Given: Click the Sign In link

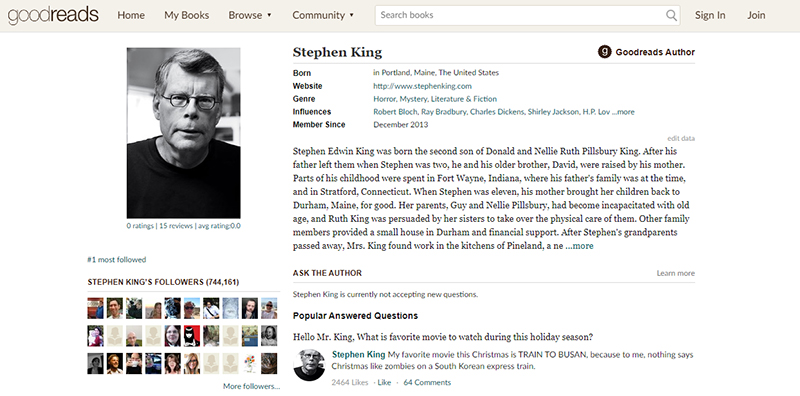Looking at the screenshot, I should point(710,15).
